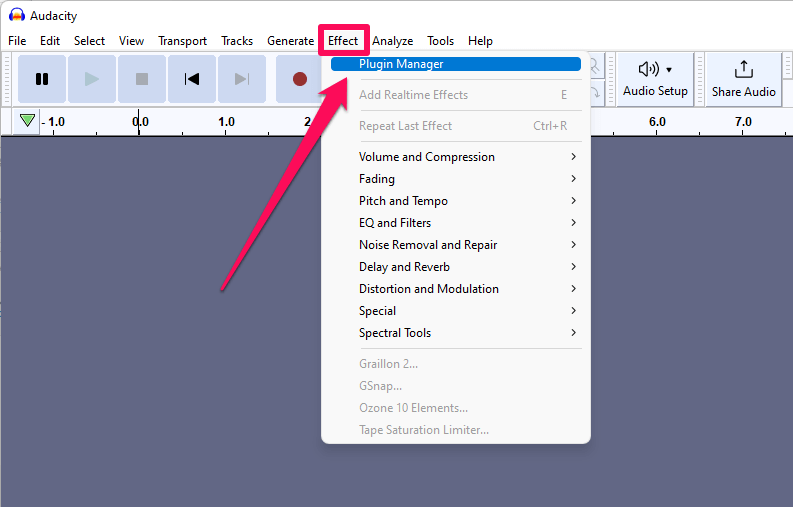Start recording with the Record button
Screen dimensions: 793x507
pyautogui.click(x=299, y=79)
